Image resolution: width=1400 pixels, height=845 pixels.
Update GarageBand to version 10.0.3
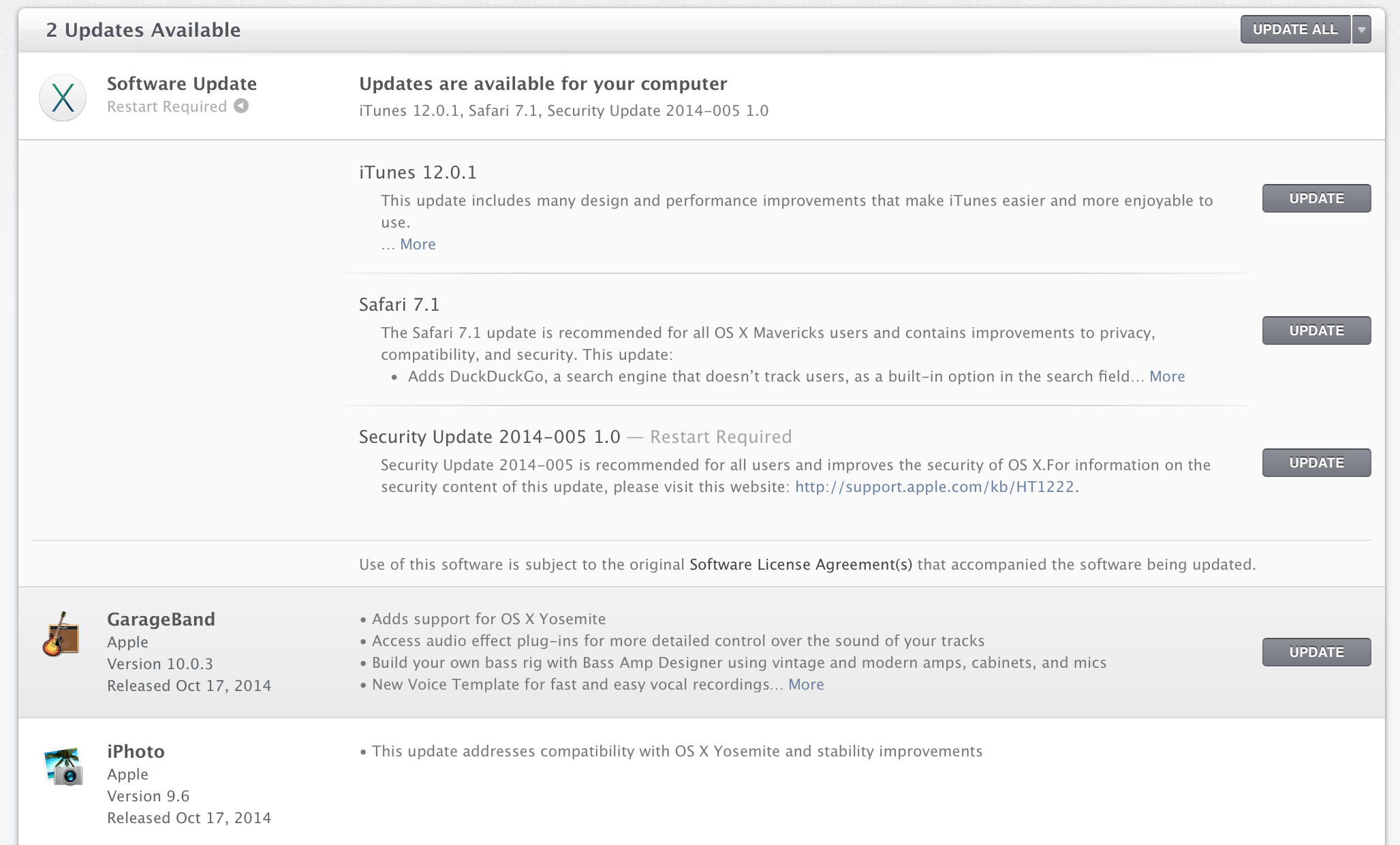[1316, 652]
